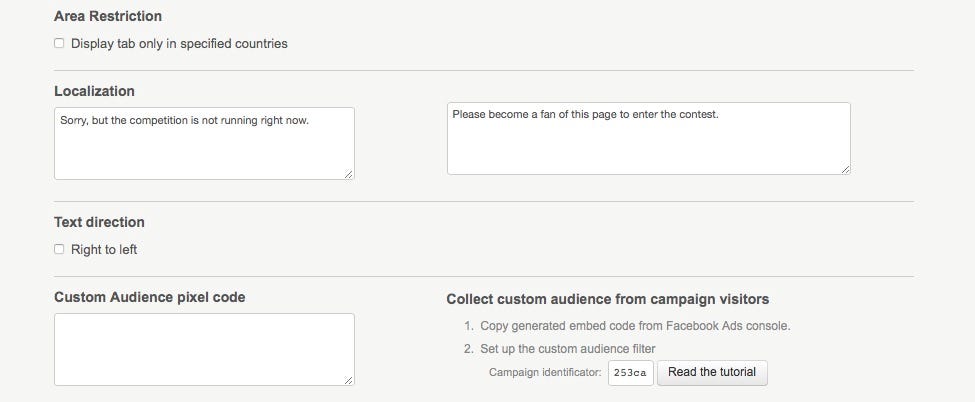975x402 pixels.
Task: Select the 'Campaign identificator:' label
Action: coord(545,373)
